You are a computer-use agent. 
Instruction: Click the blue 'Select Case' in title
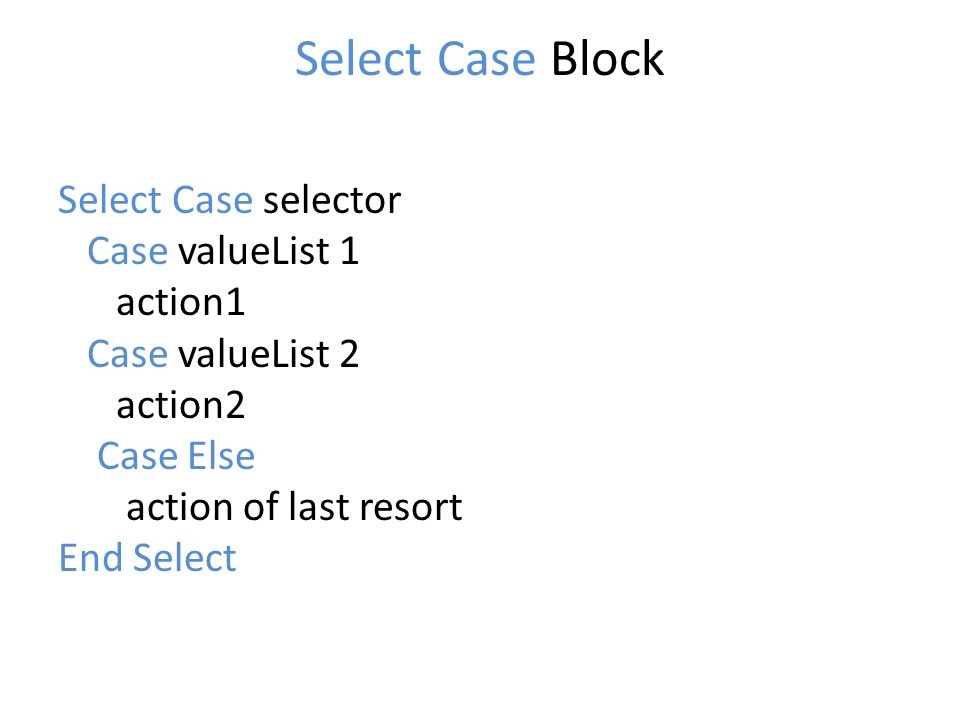416,59
